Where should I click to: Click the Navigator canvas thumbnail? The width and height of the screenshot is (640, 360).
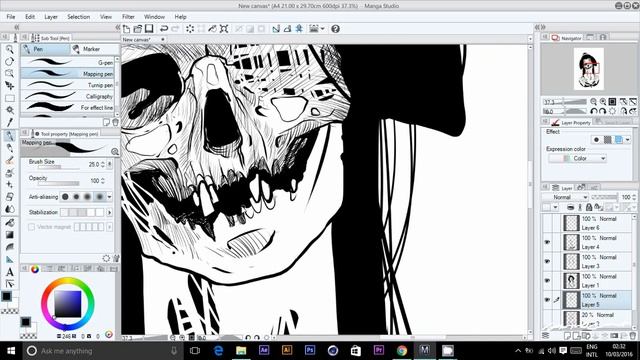coord(588,69)
